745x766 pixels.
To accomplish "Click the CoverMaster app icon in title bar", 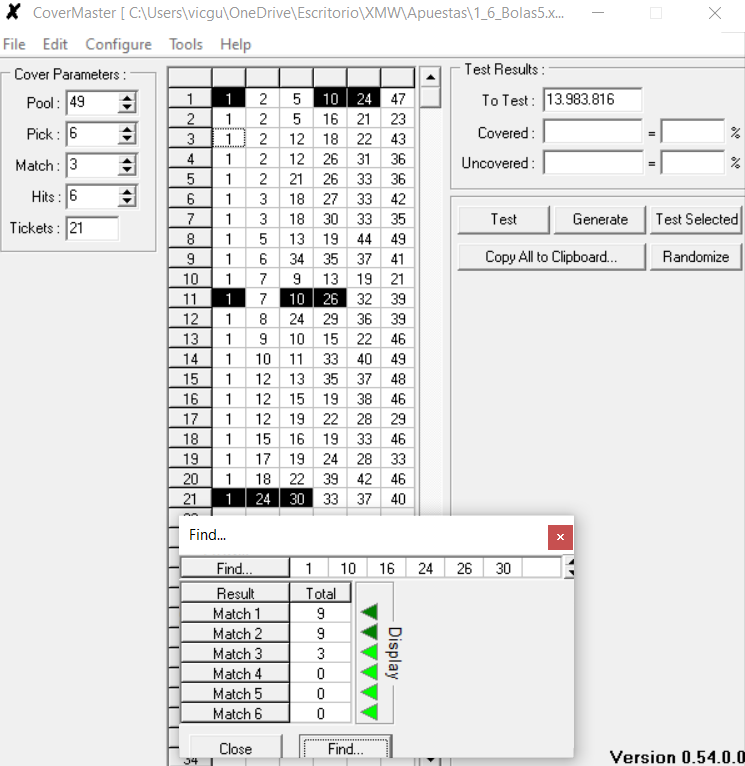I will tap(13, 12).
